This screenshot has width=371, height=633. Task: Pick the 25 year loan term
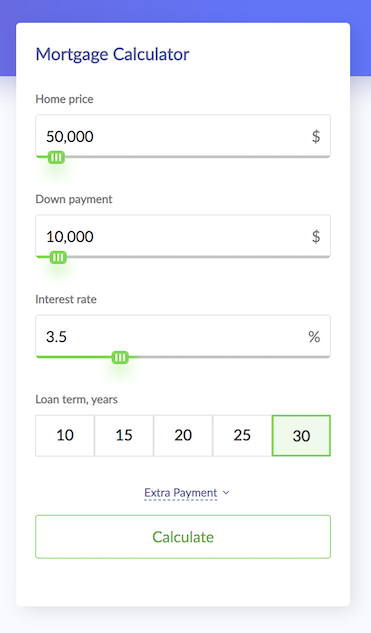(x=242, y=436)
